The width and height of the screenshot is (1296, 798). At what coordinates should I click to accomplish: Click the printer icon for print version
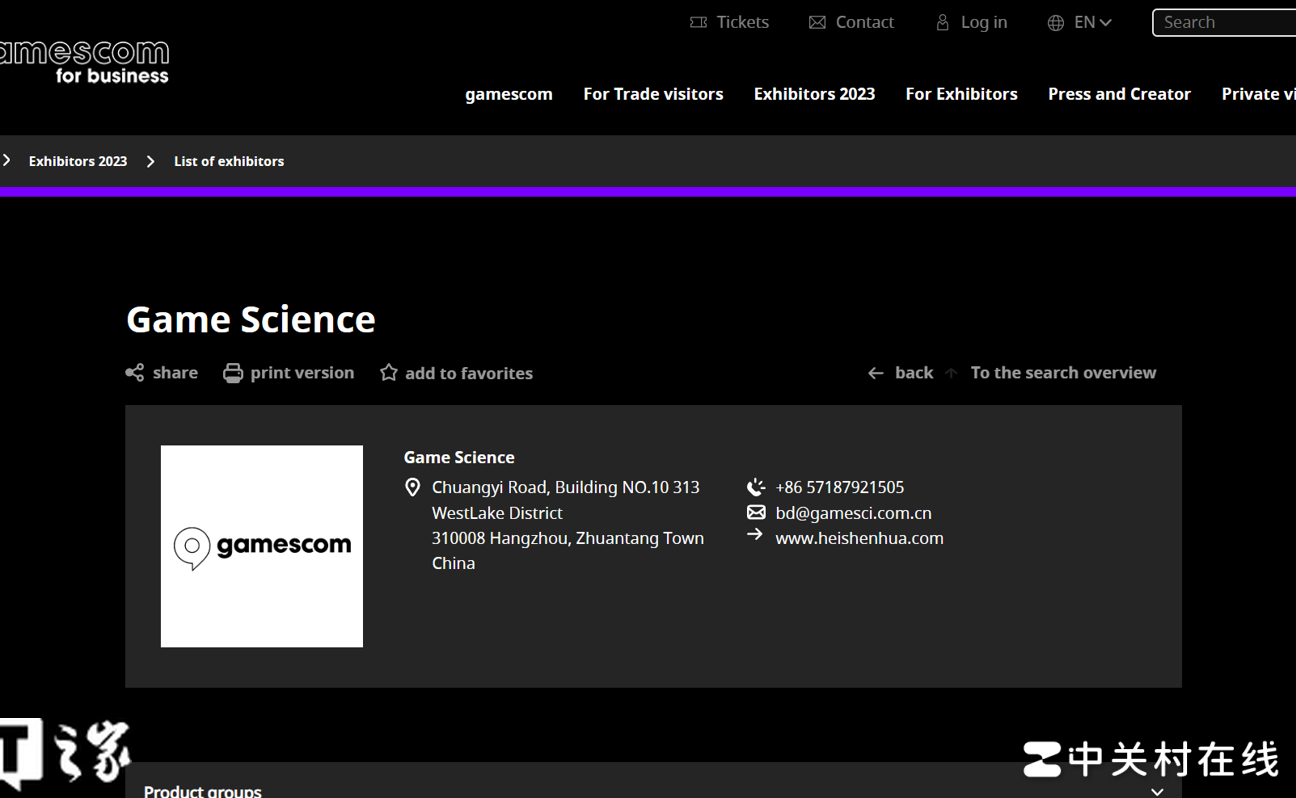[233, 373]
